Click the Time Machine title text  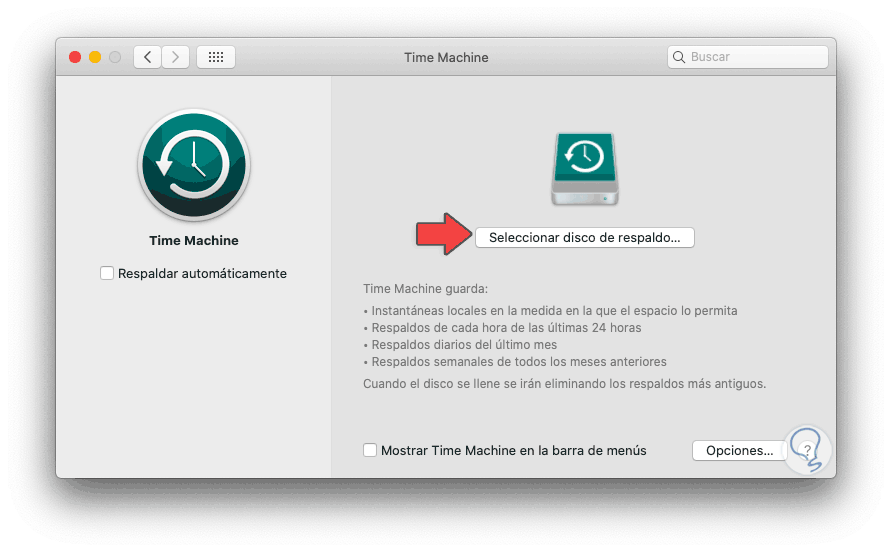[446, 57]
